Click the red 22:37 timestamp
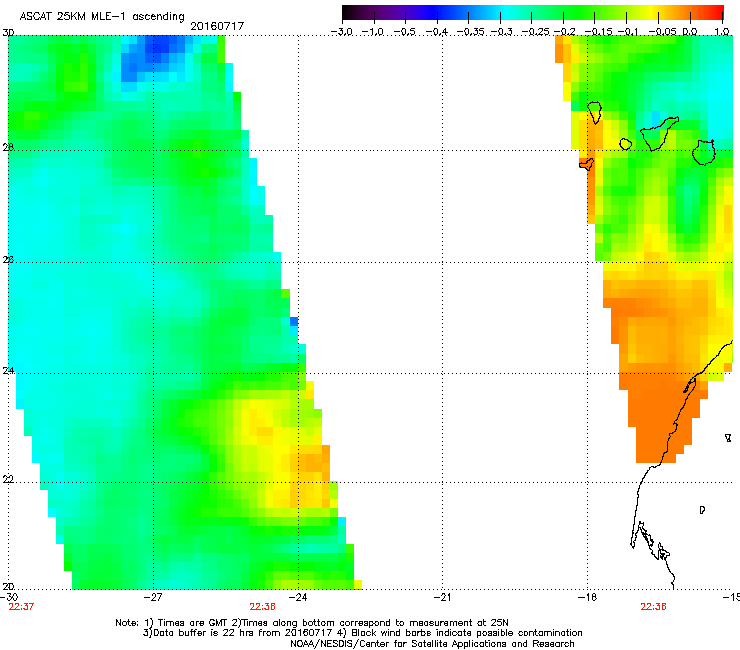This screenshot has width=740, height=650. [21, 607]
